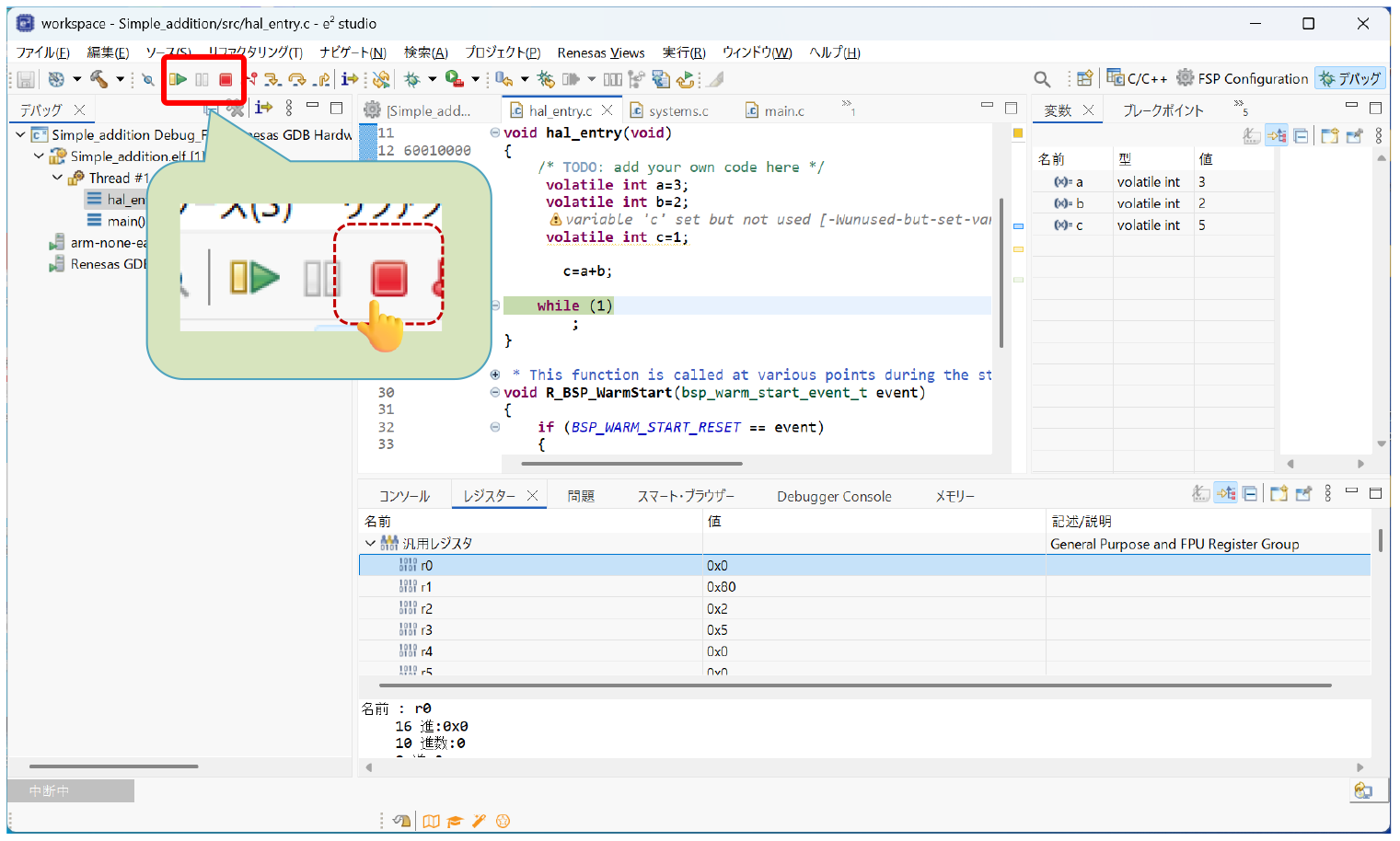This screenshot has width=1400, height=841.
Task: Click the Run launch icon
Action: (454, 80)
